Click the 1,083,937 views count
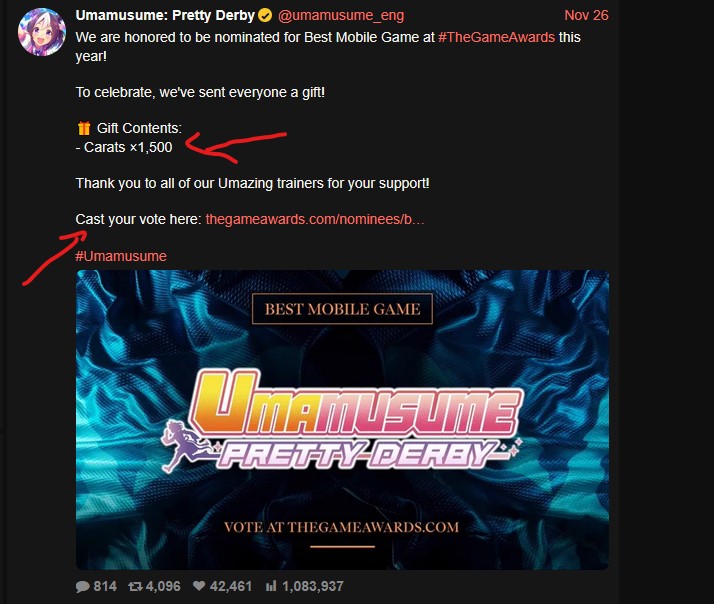The width and height of the screenshot is (714, 604). tap(313, 586)
